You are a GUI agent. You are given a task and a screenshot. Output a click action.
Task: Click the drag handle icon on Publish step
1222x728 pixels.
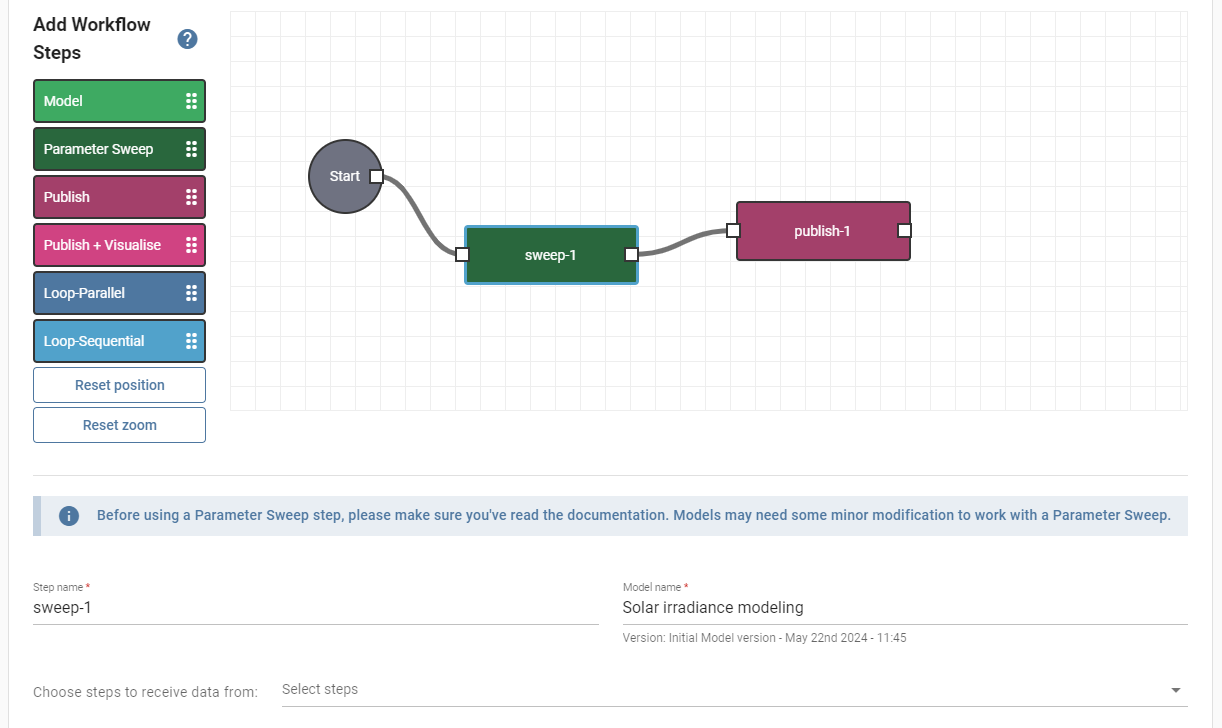click(x=193, y=196)
